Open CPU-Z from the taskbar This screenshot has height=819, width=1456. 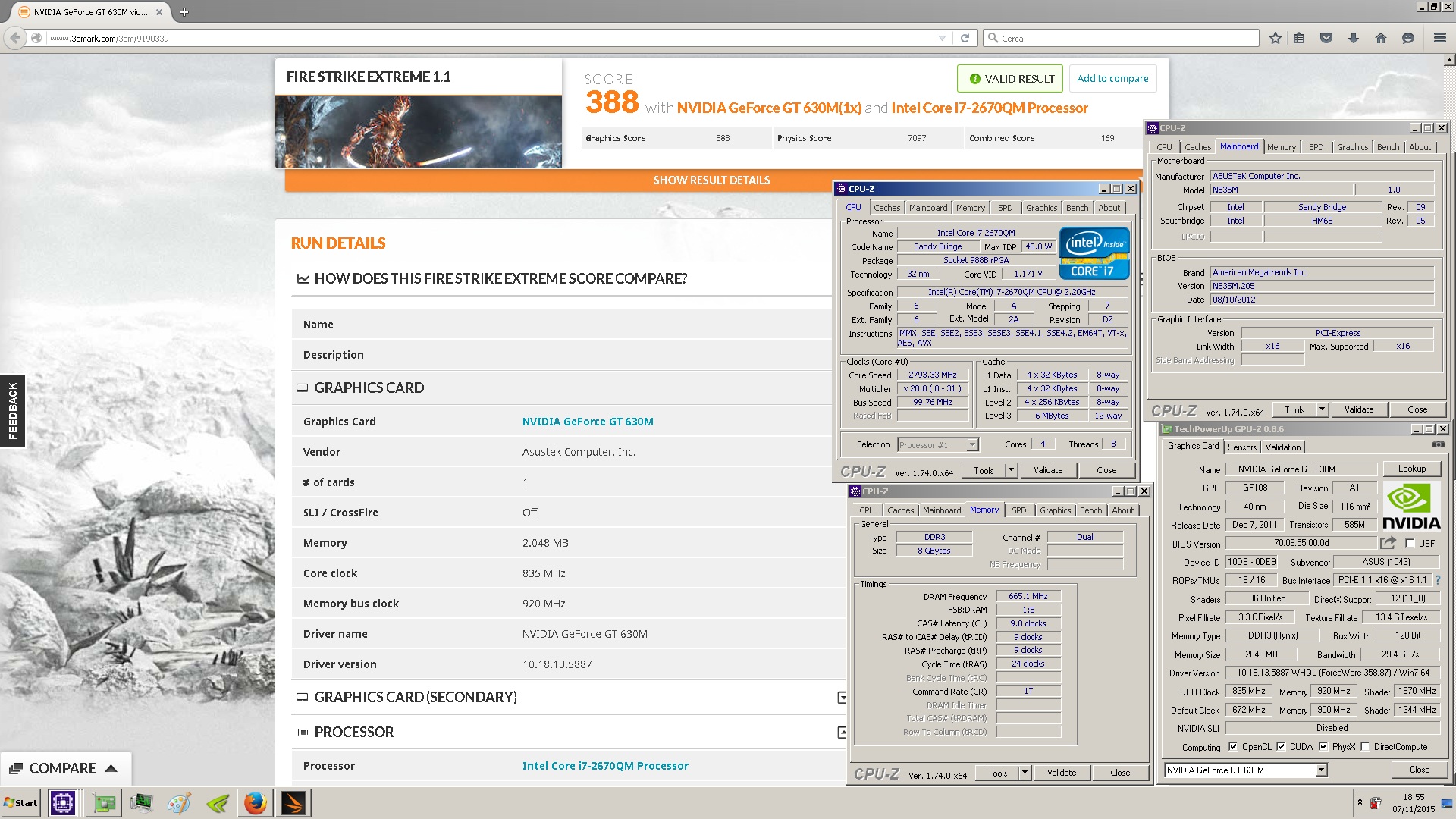coord(62,803)
